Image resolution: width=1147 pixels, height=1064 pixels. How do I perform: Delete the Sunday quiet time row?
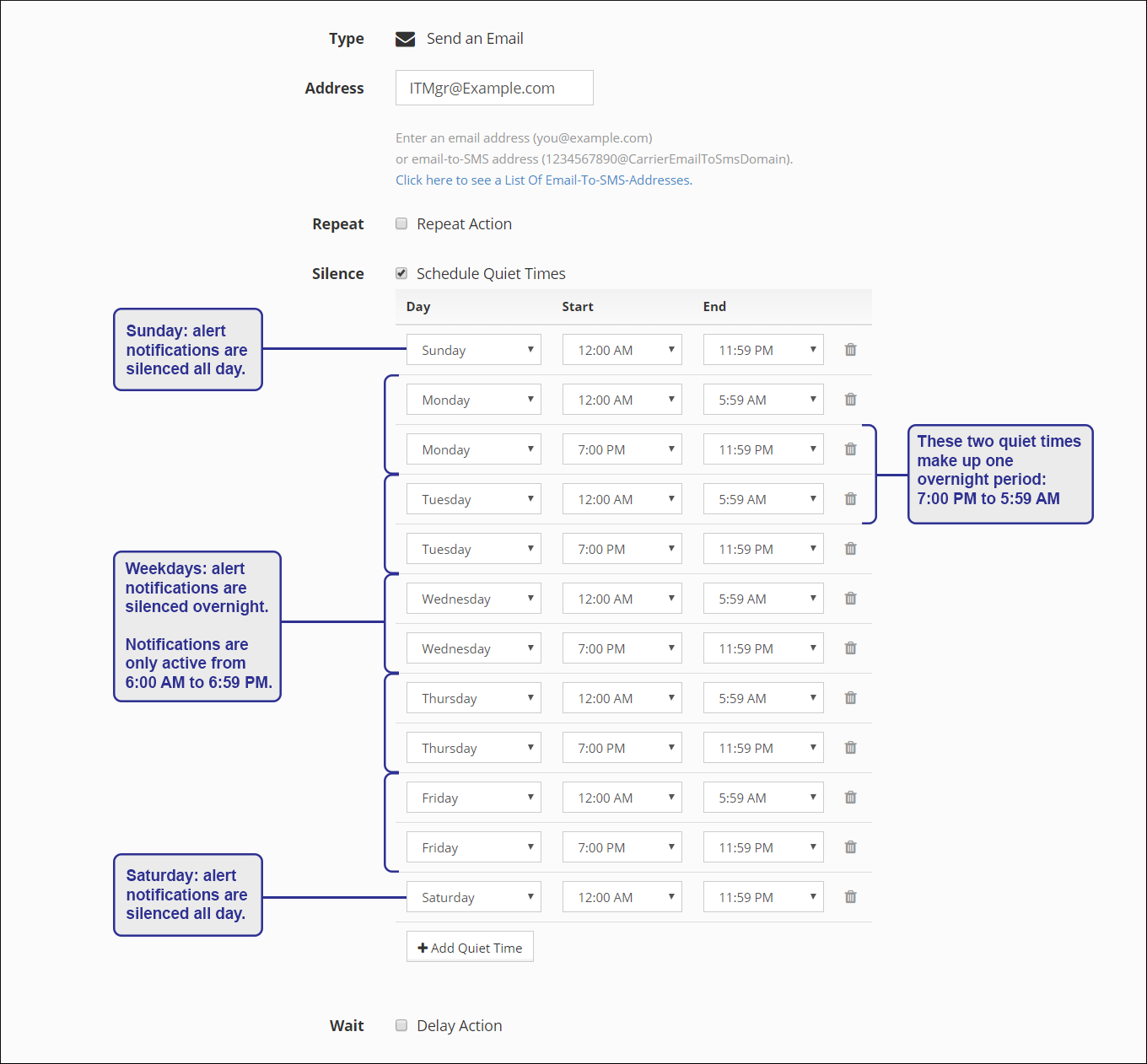(x=850, y=350)
